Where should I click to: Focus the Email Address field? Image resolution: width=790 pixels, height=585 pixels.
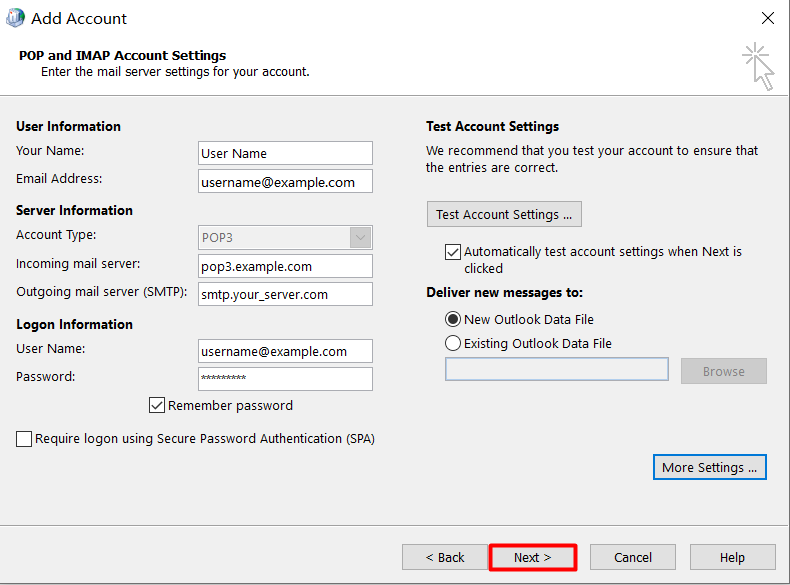(x=285, y=181)
